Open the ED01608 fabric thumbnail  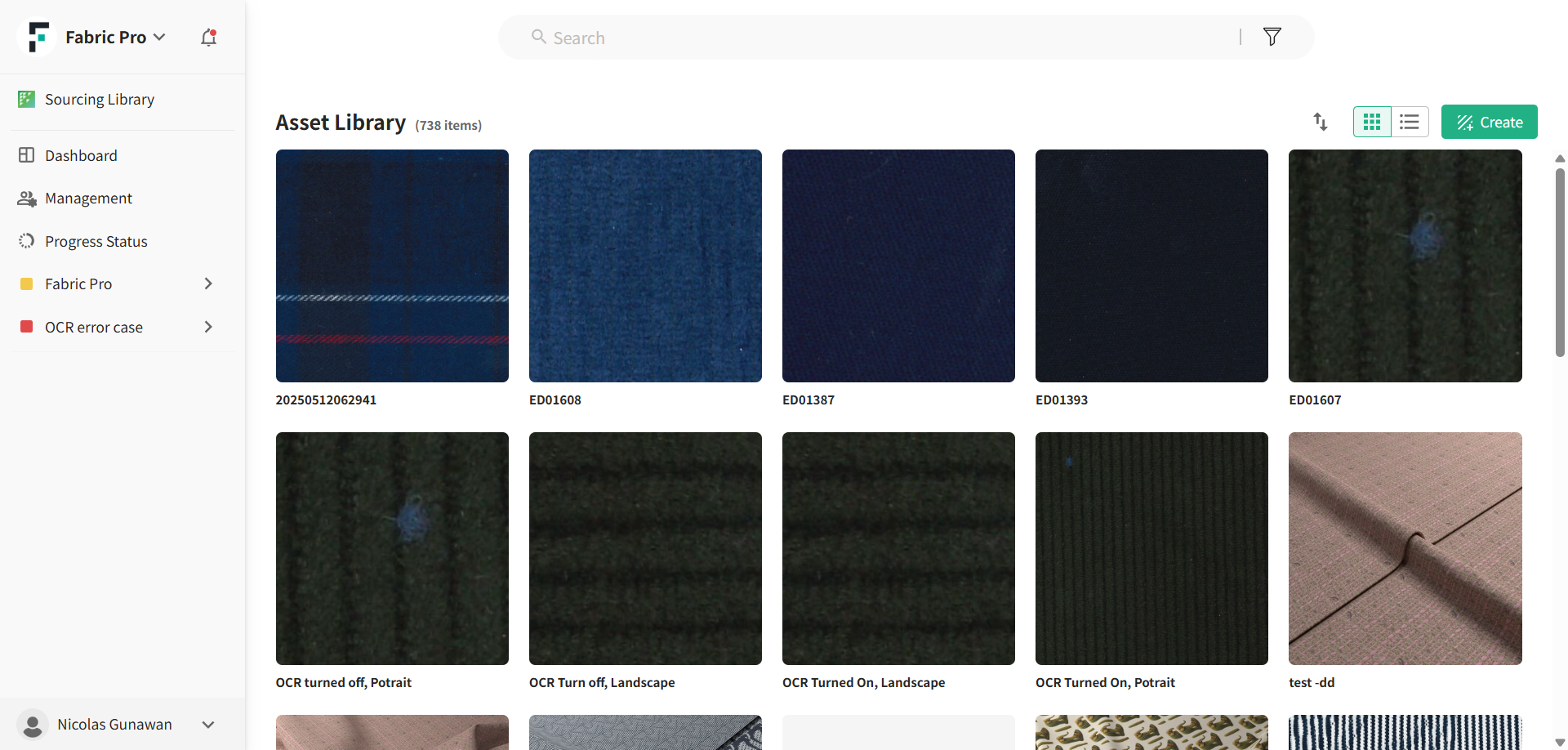coord(645,266)
